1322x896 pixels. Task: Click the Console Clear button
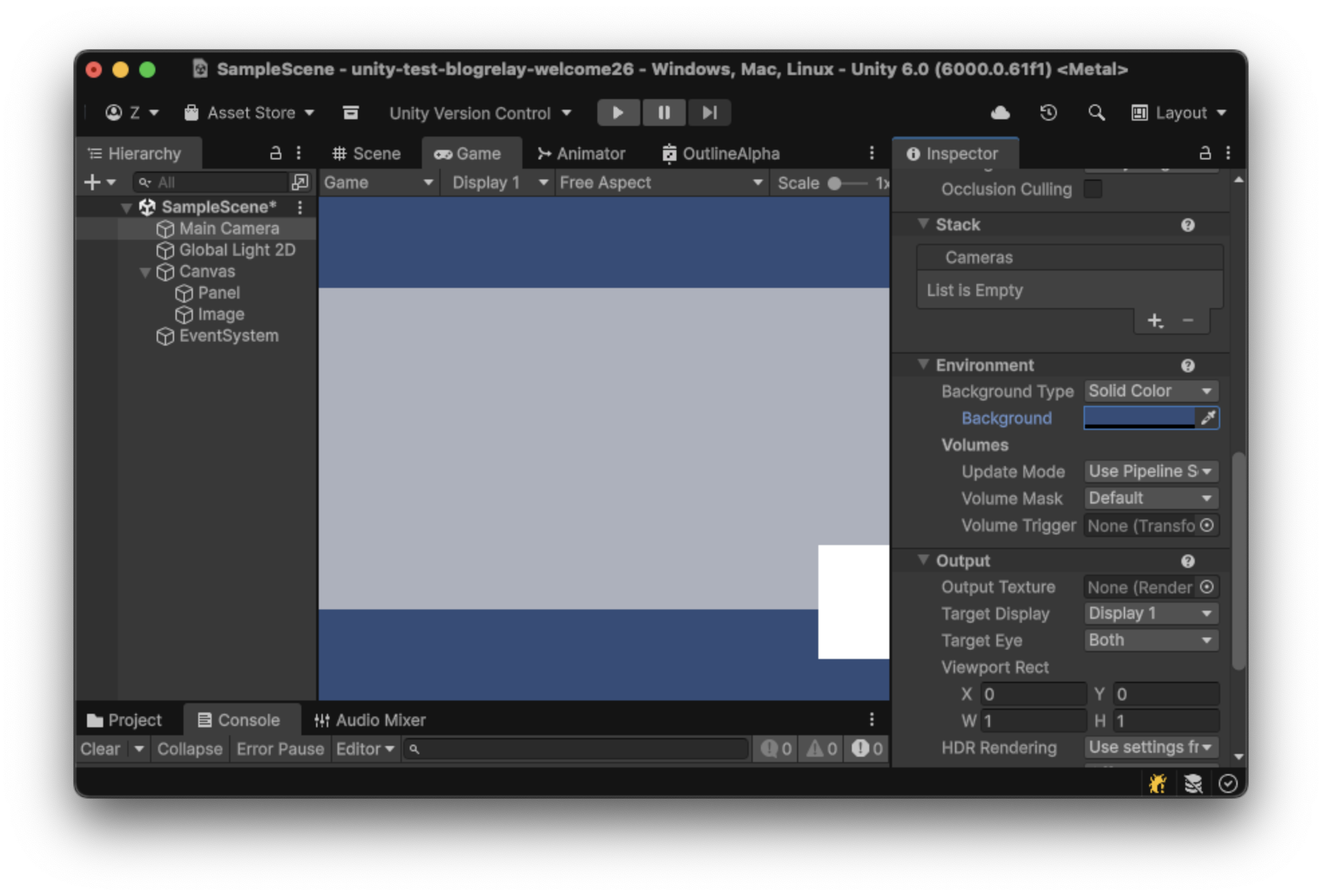(100, 749)
